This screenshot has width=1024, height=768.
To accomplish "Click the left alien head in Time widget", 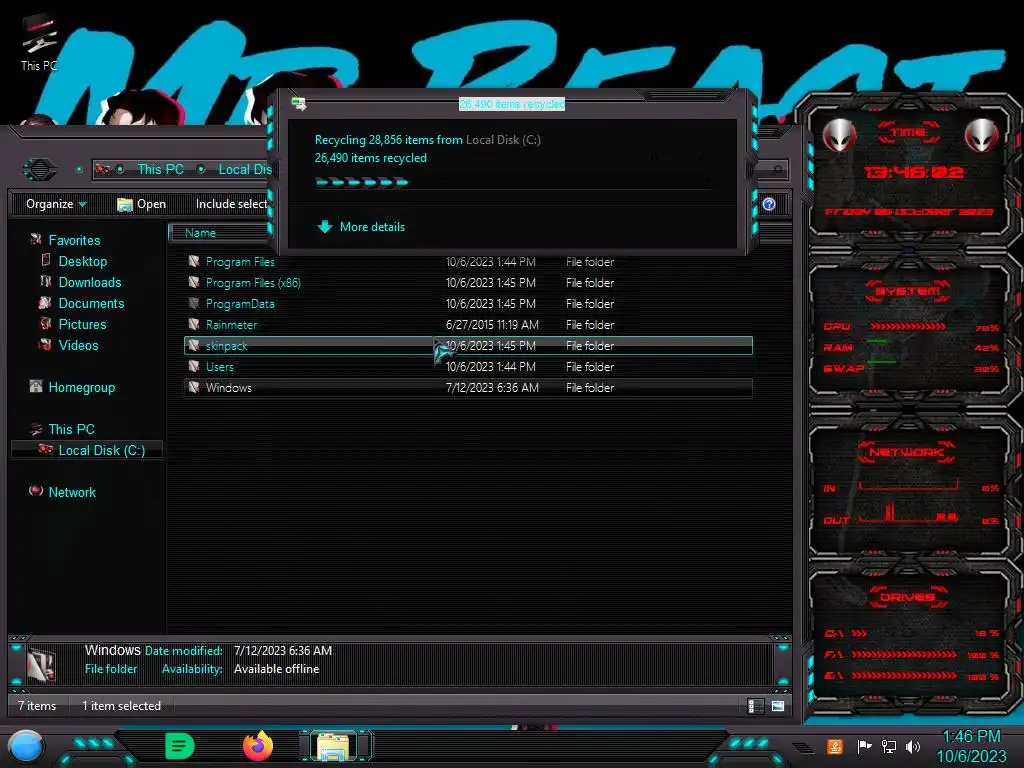I will [839, 135].
